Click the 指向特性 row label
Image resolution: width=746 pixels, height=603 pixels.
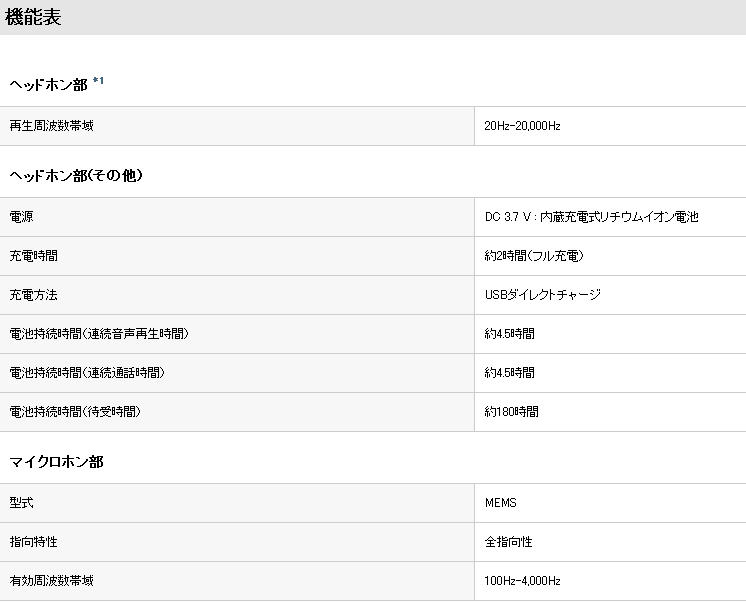click(x=33, y=542)
